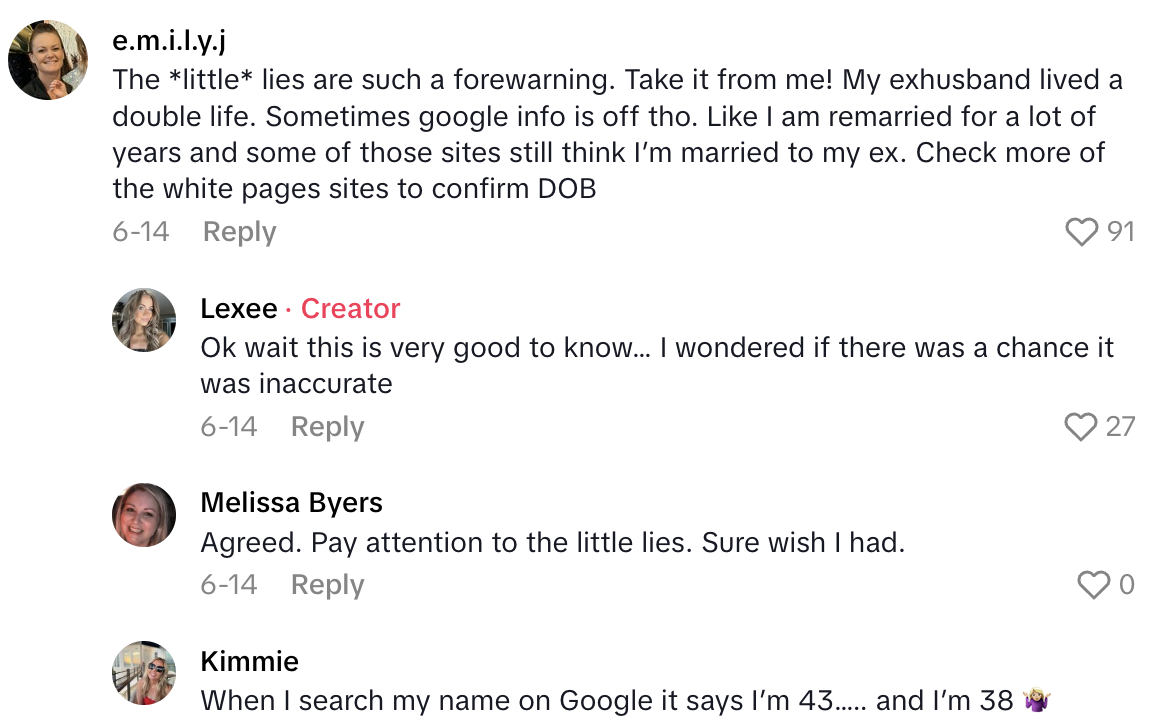Screen dimensions: 1158x724
Task: Open Lexee's profile picture
Action: tap(143, 320)
